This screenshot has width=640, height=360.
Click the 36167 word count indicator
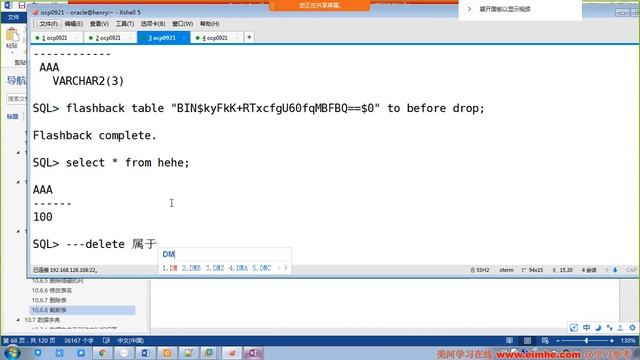coord(79,340)
